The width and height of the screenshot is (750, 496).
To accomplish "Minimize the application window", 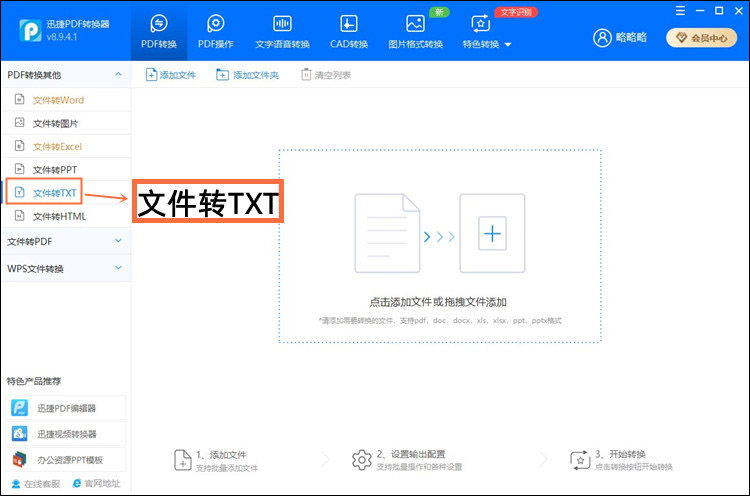I will point(700,11).
